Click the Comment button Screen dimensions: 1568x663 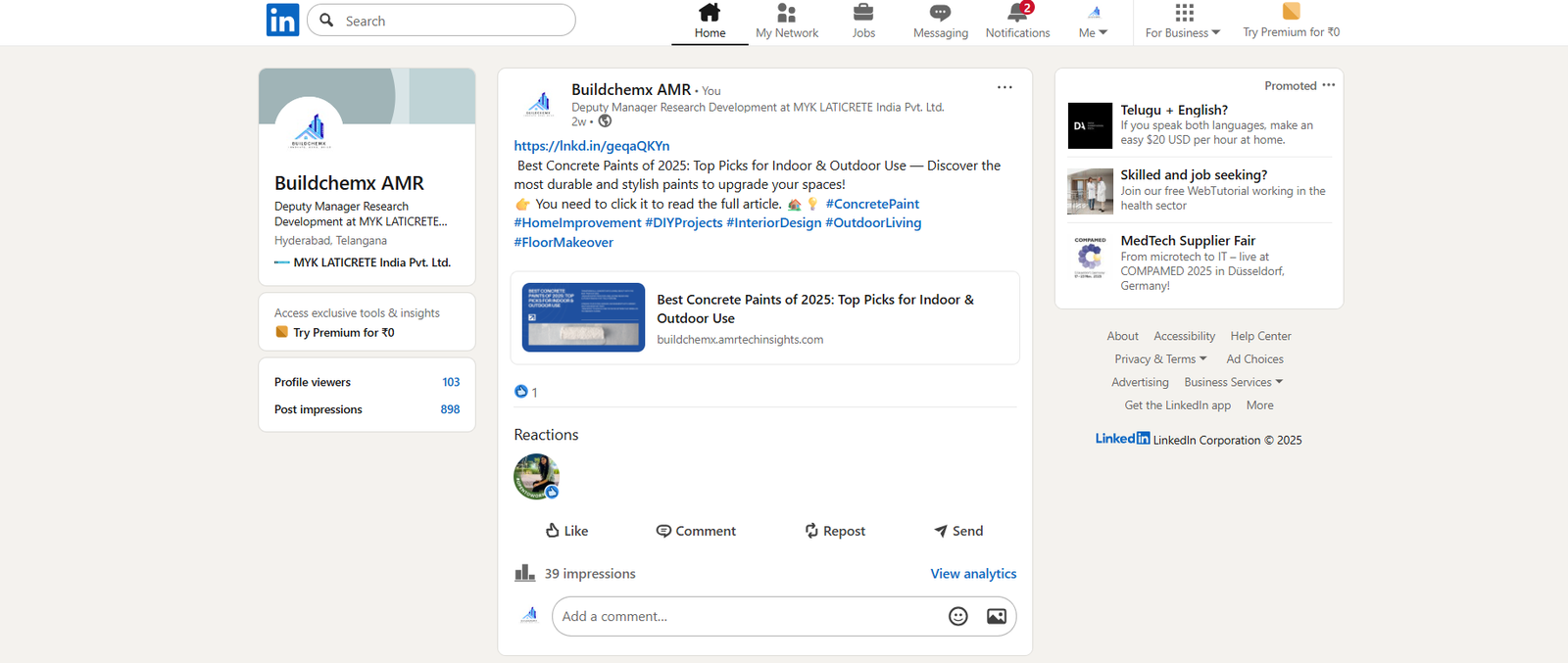click(696, 531)
